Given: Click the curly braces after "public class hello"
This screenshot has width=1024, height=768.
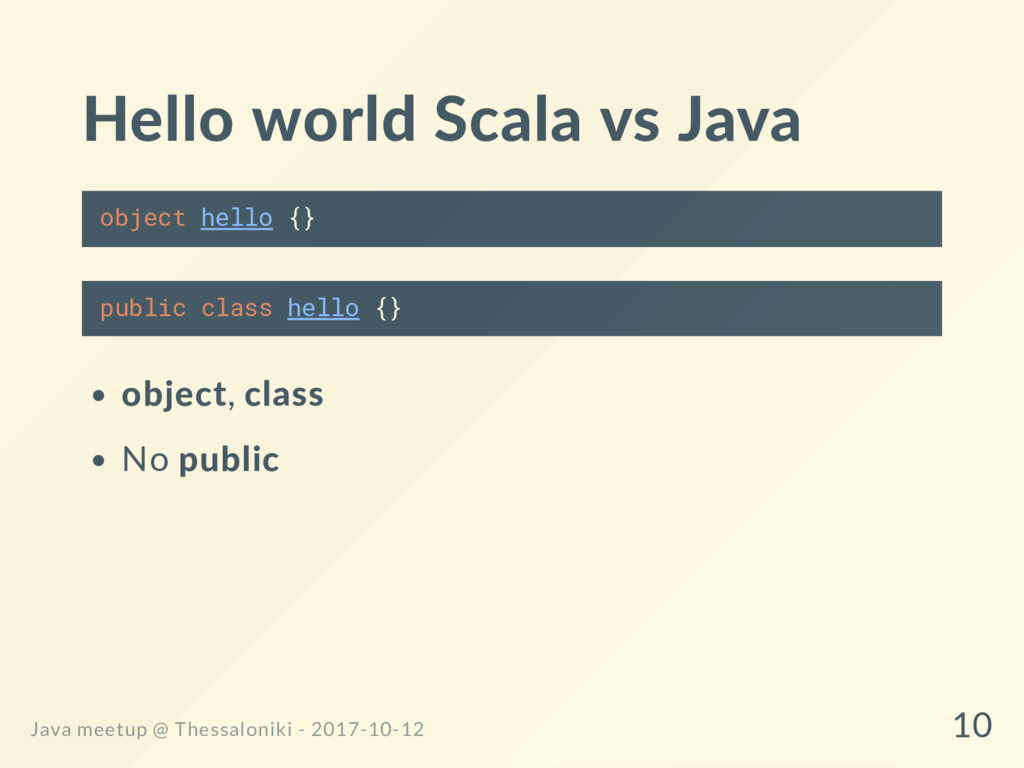Looking at the screenshot, I should point(388,308).
